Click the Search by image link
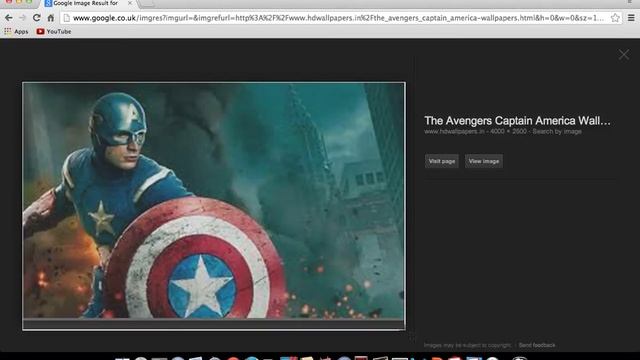Image resolution: width=640 pixels, height=360 pixels. tap(557, 131)
